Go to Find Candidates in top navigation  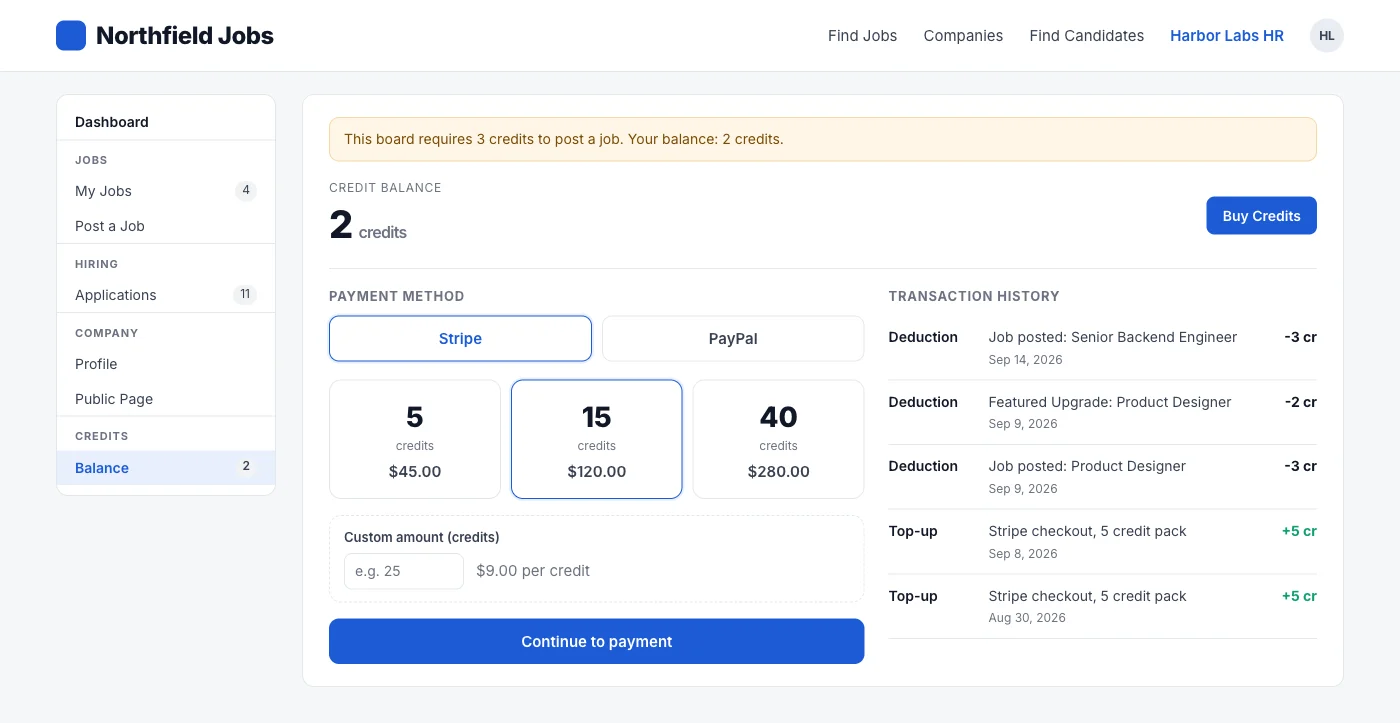point(1087,36)
